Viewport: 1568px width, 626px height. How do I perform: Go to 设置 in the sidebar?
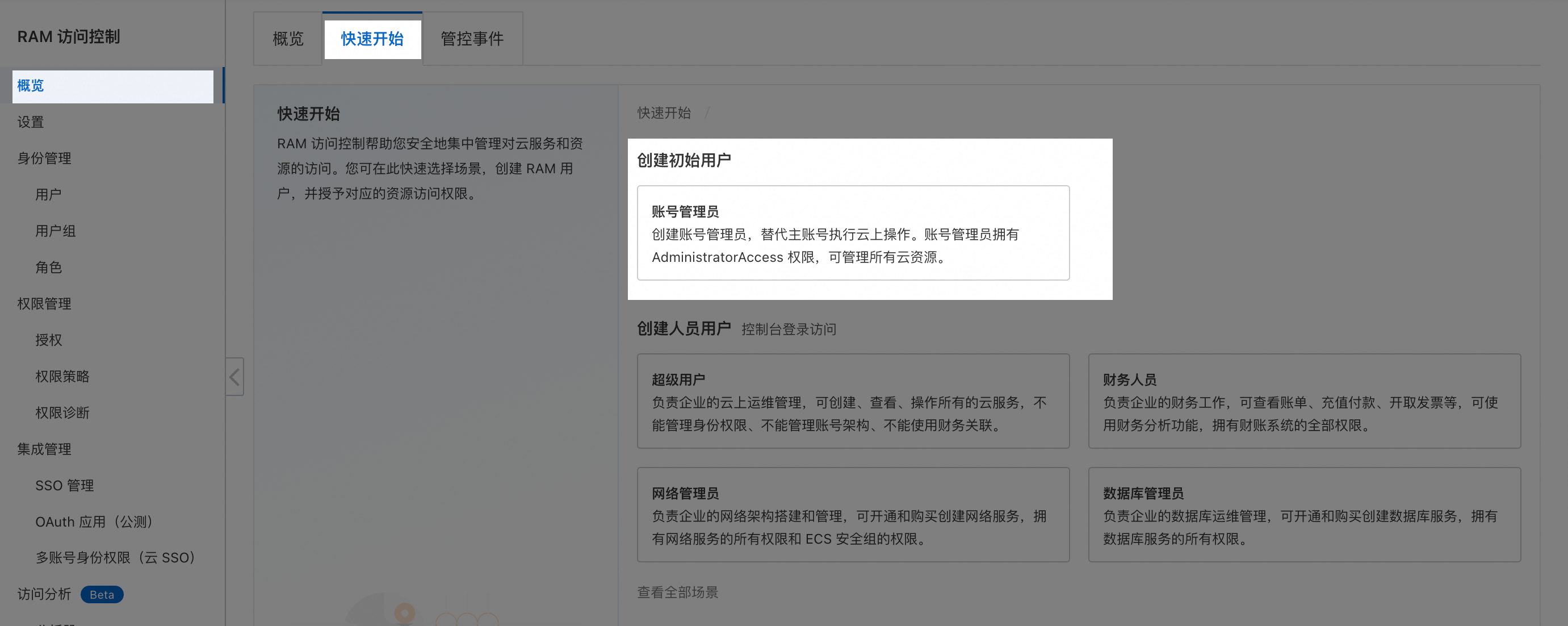(31, 122)
